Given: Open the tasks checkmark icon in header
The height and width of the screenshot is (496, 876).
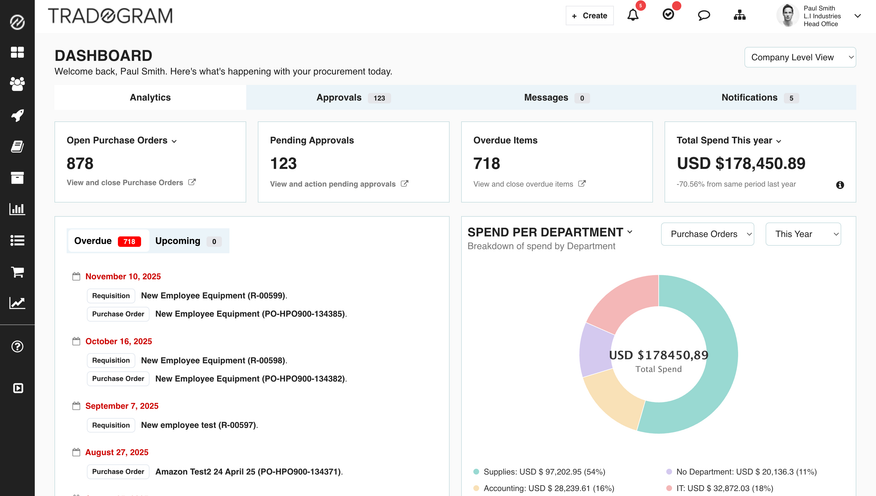Looking at the screenshot, I should point(668,15).
